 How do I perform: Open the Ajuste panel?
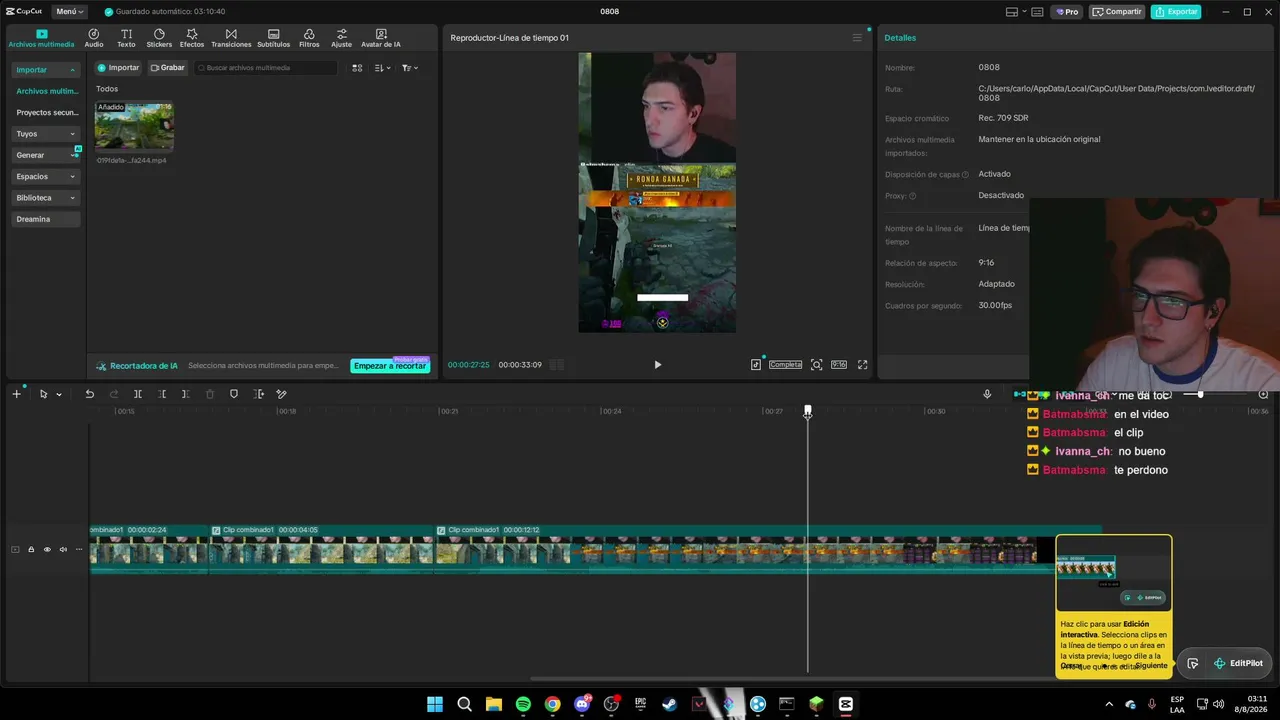pyautogui.click(x=342, y=38)
